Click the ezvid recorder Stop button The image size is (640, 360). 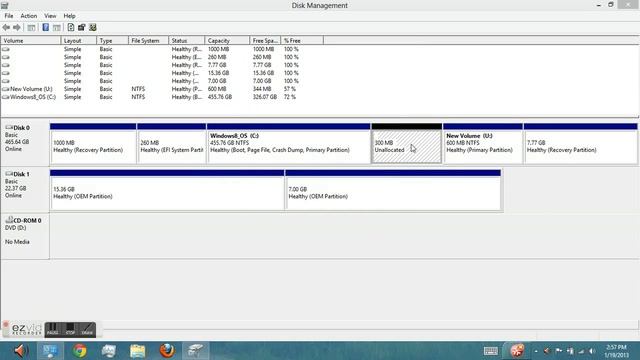pos(70,329)
